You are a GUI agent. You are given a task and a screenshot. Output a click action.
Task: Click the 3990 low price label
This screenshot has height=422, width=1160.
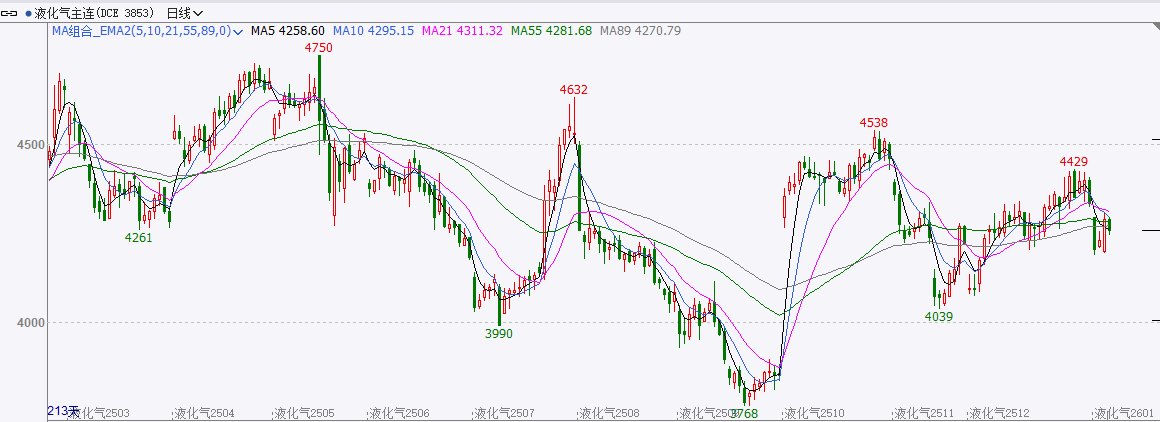(x=498, y=333)
